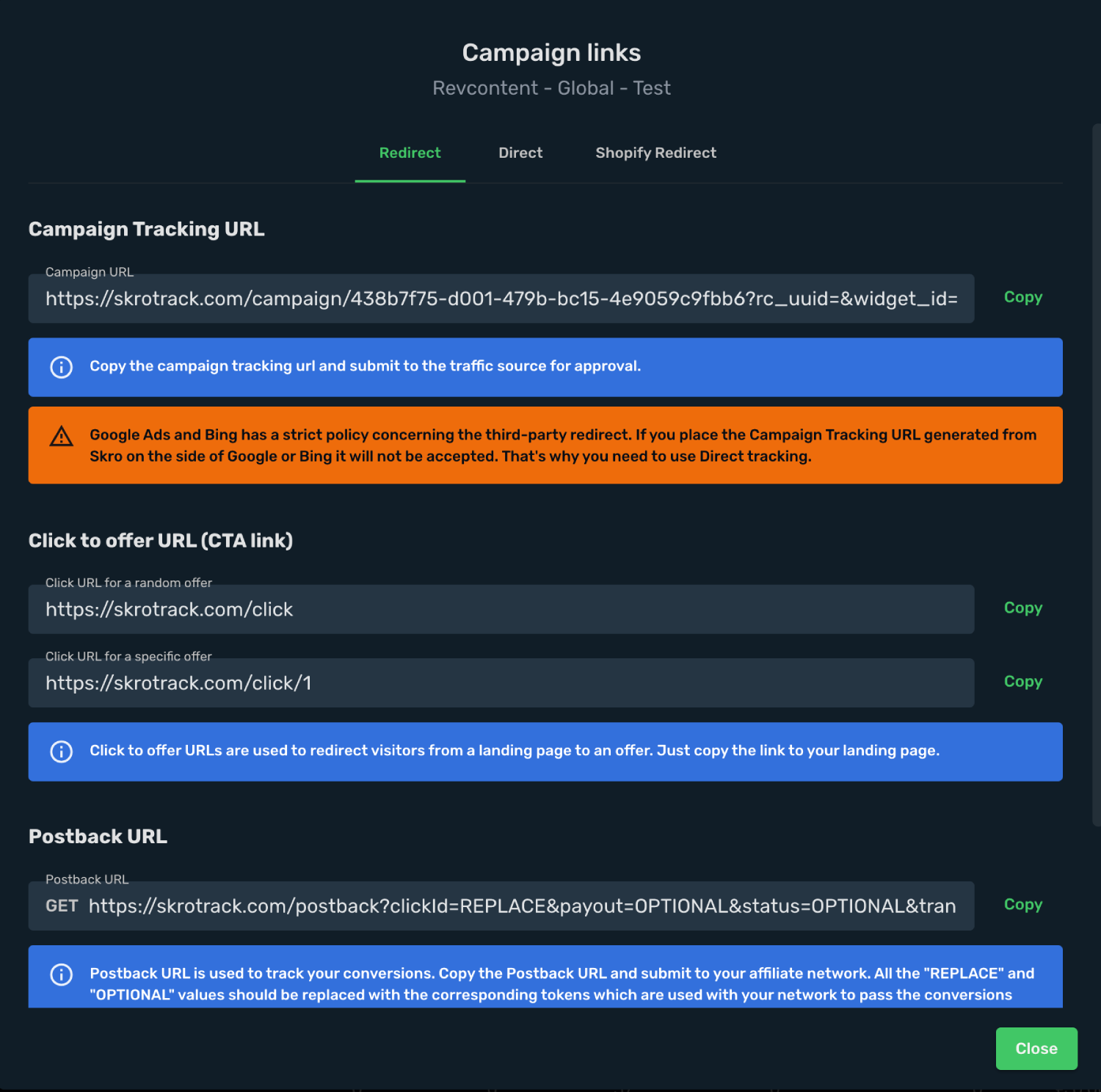Open the Shopify Redirect tab
Image resolution: width=1101 pixels, height=1092 pixels.
pyautogui.click(x=655, y=153)
